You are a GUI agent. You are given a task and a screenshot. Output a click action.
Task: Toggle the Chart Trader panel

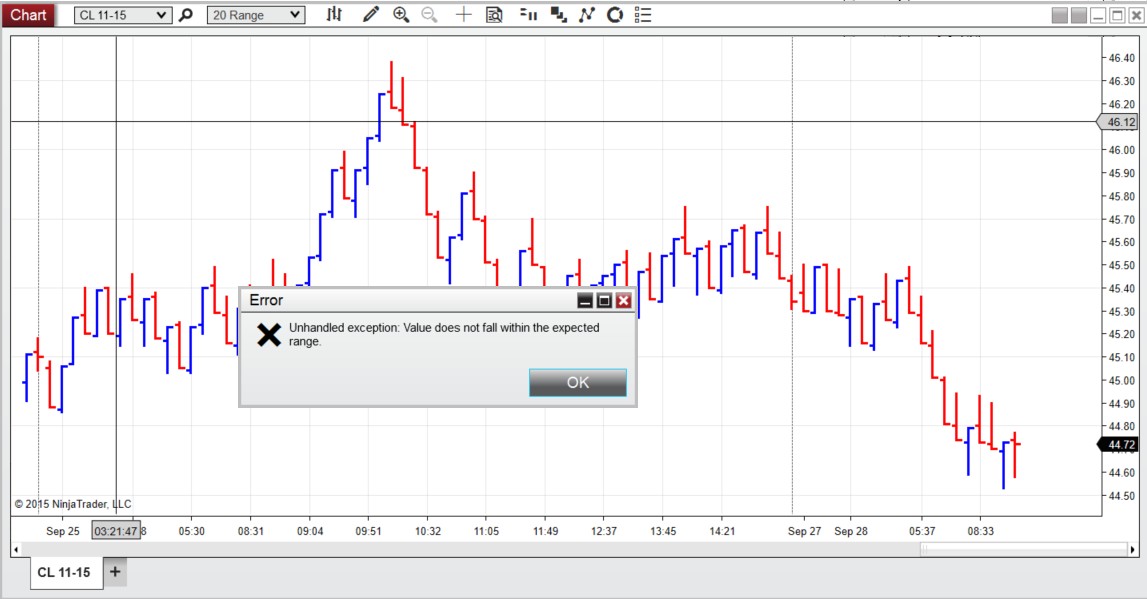528,15
